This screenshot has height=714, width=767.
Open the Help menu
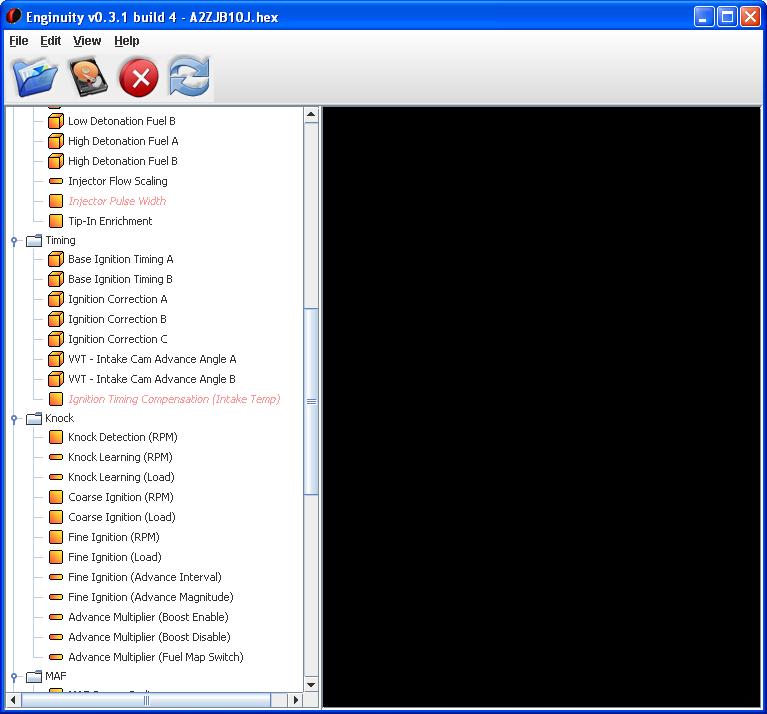(127, 41)
